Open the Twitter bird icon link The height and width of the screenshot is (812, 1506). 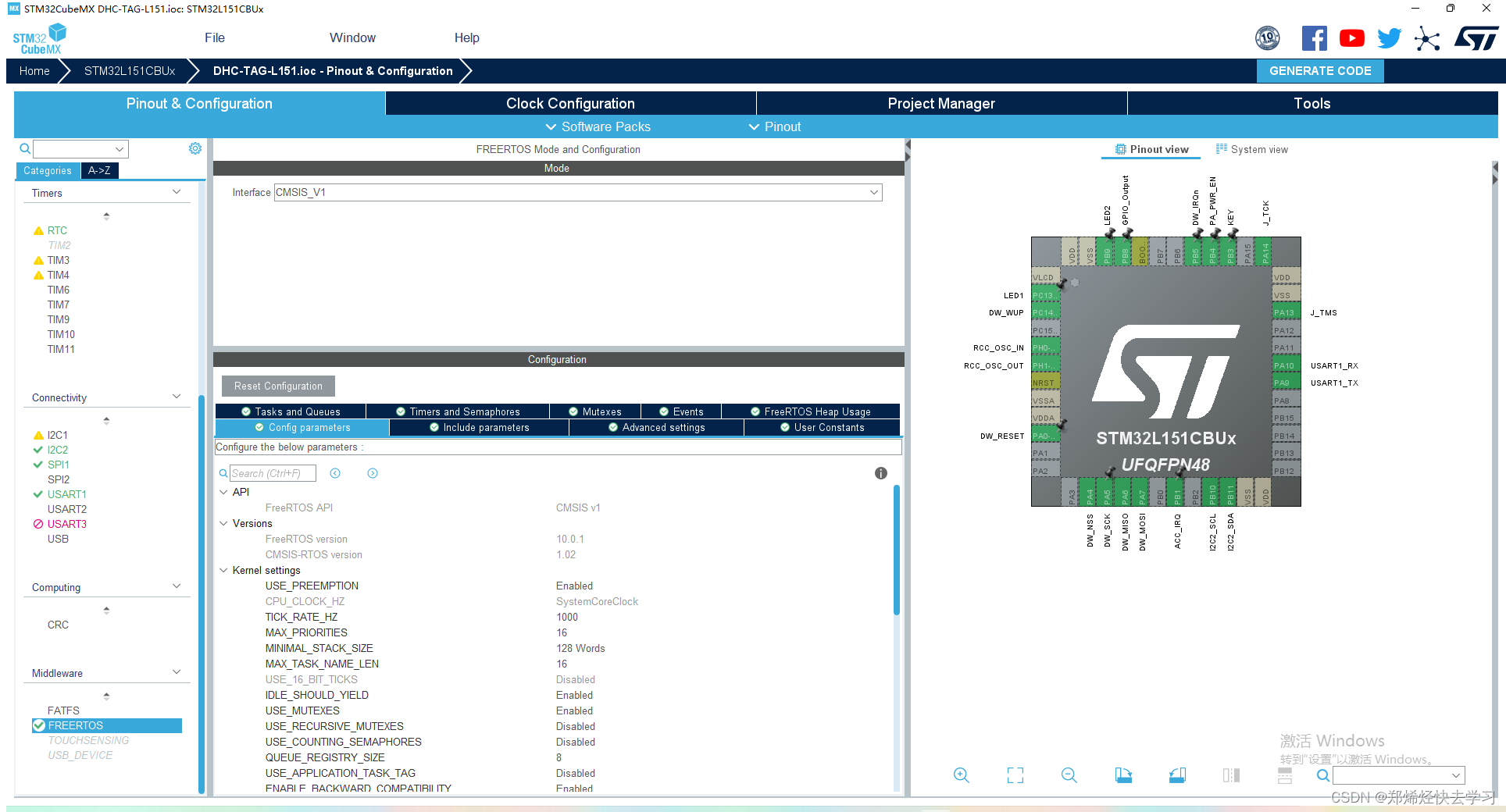(1390, 38)
